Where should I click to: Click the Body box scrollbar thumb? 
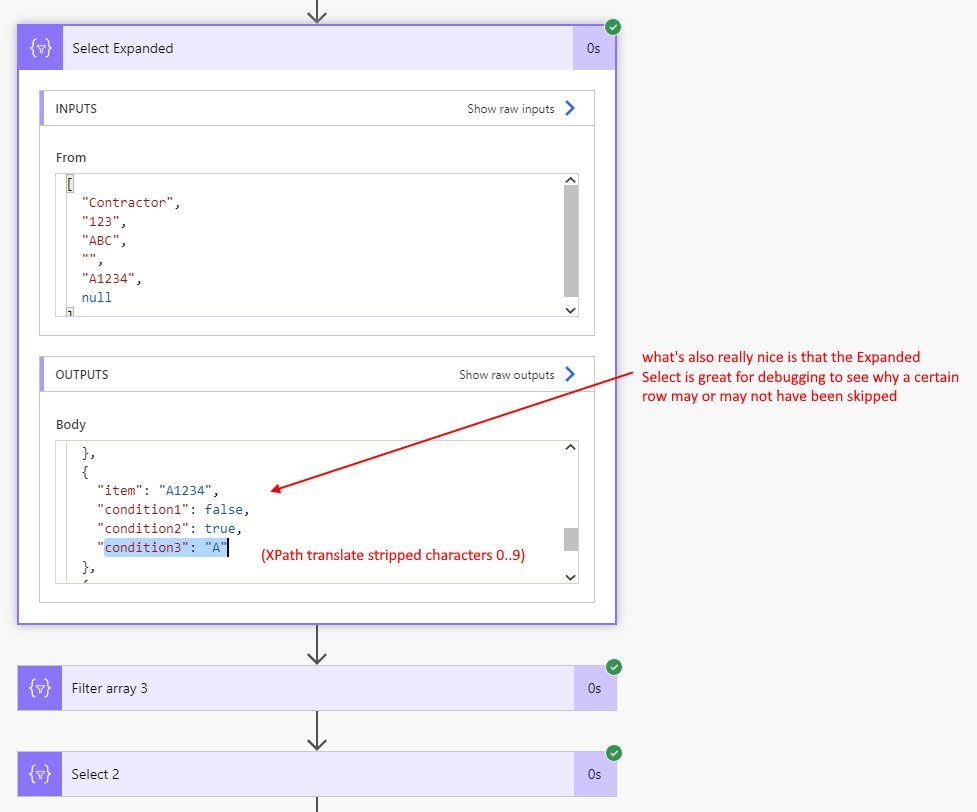pyautogui.click(x=571, y=540)
